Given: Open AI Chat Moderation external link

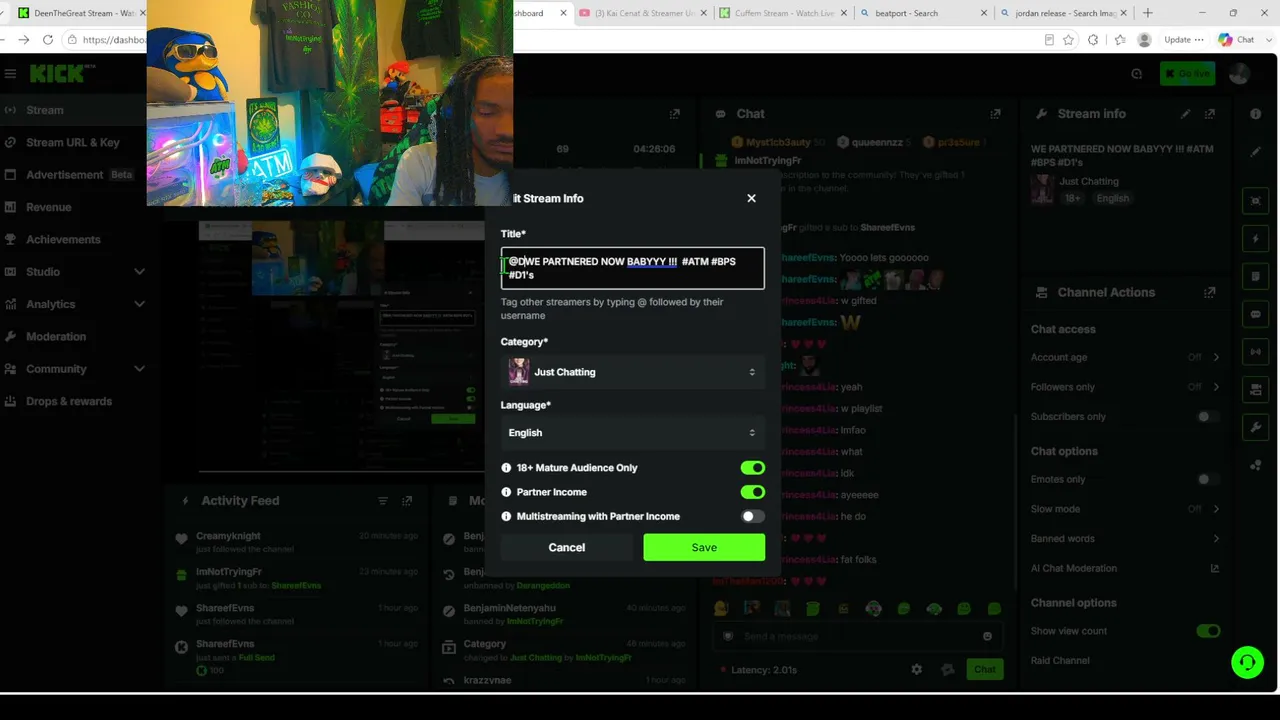Looking at the screenshot, I should pos(1215,568).
